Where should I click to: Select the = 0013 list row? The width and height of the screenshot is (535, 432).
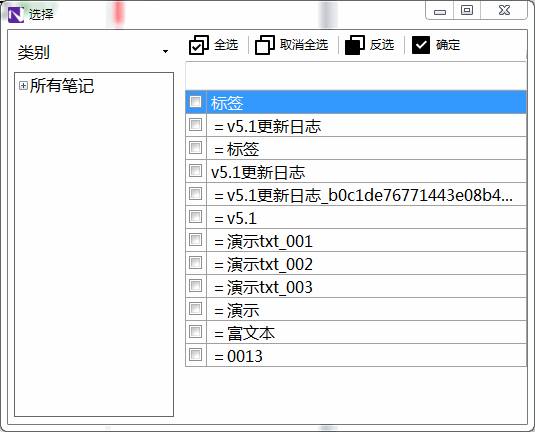[x=366, y=355]
